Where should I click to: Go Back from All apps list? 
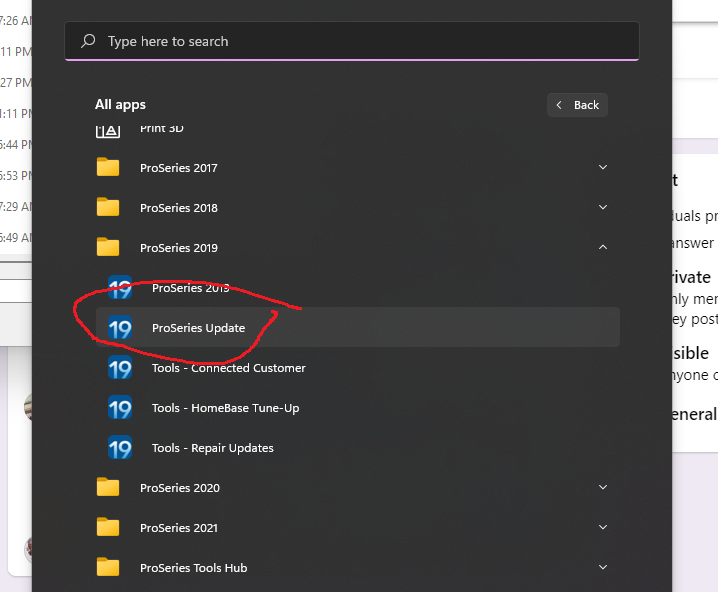click(577, 105)
